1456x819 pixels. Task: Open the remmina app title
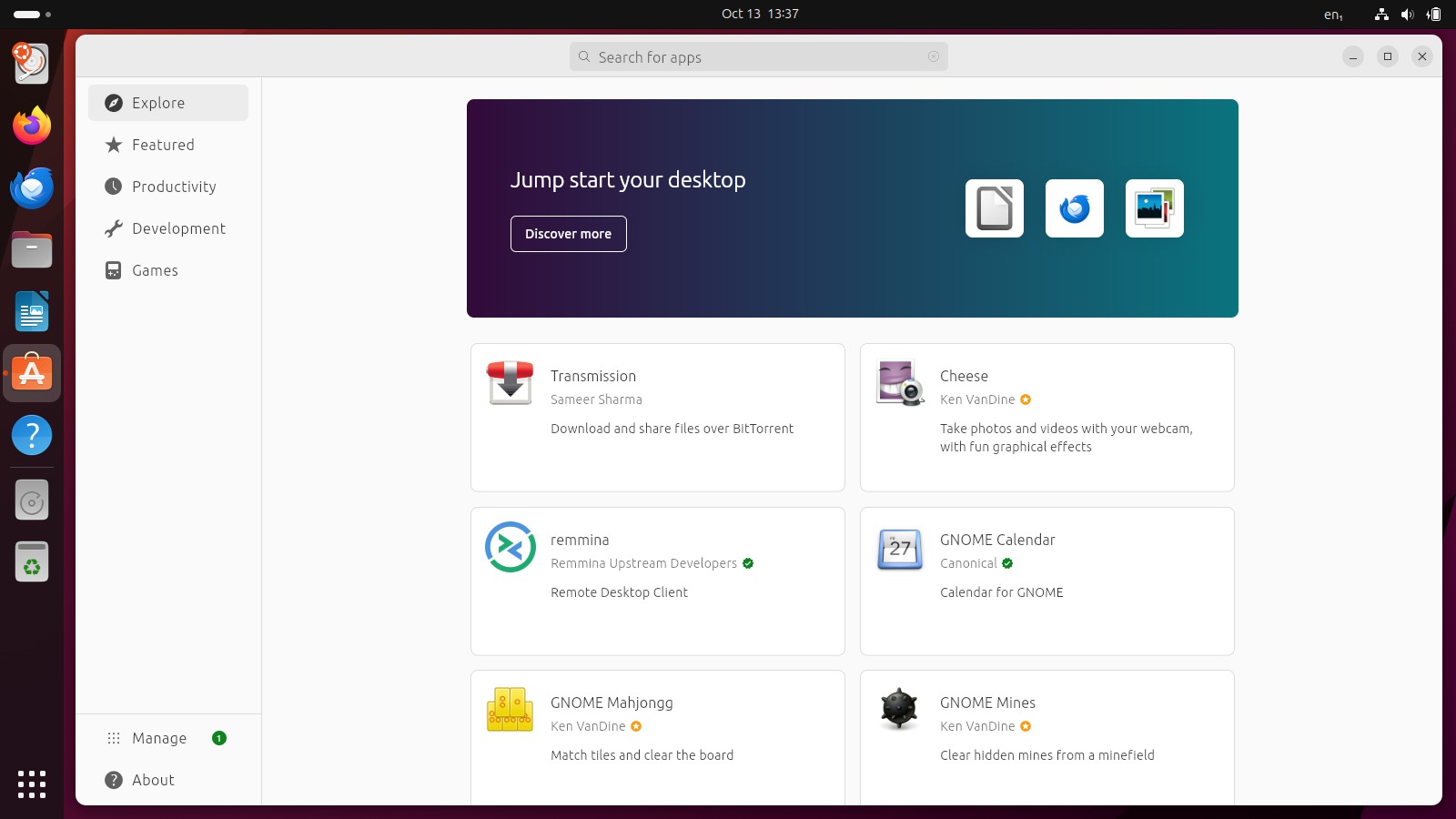click(580, 540)
